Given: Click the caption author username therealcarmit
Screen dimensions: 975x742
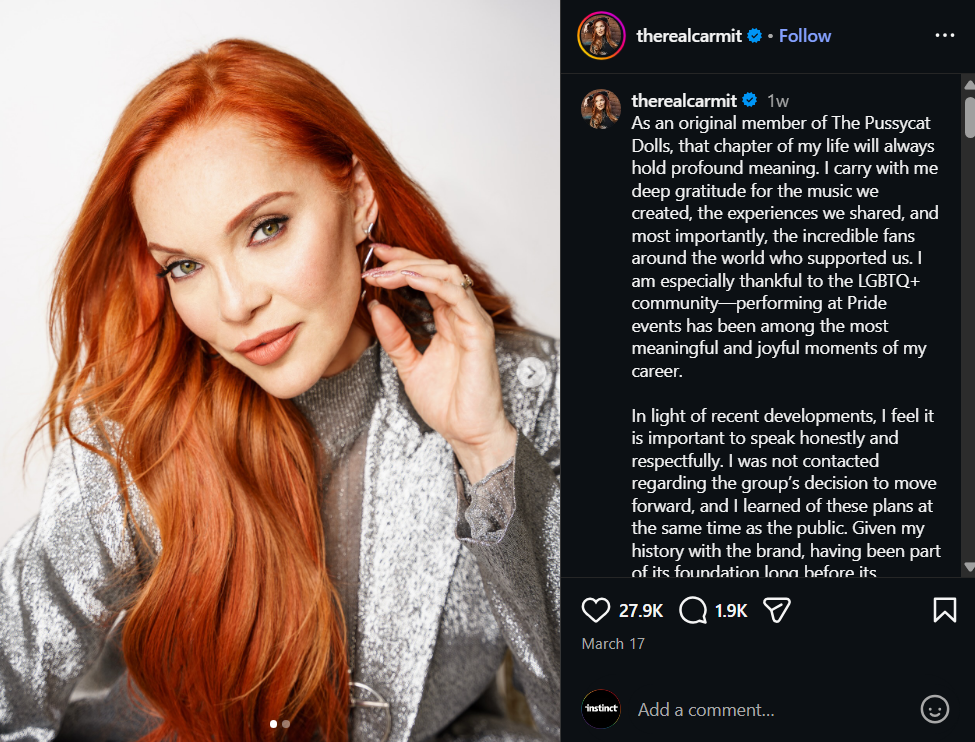Looking at the screenshot, I should (684, 100).
